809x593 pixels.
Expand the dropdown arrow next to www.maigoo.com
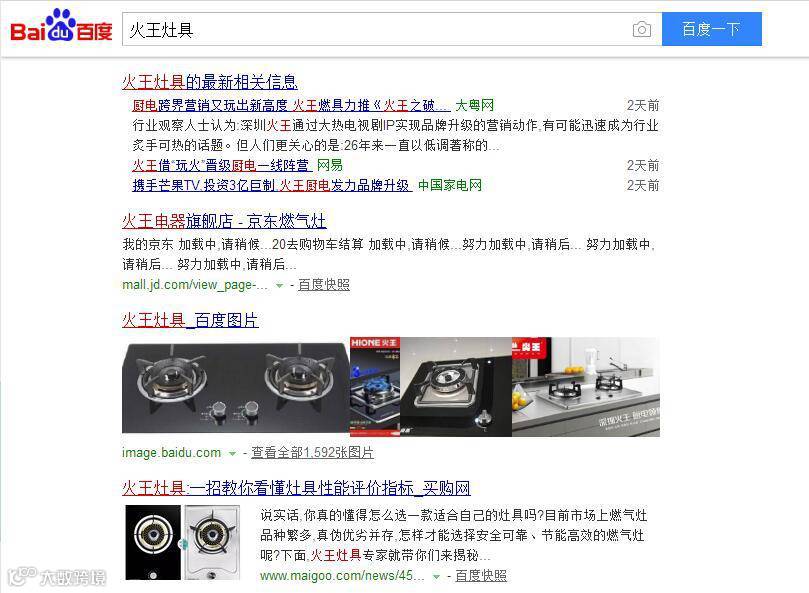coord(436,576)
